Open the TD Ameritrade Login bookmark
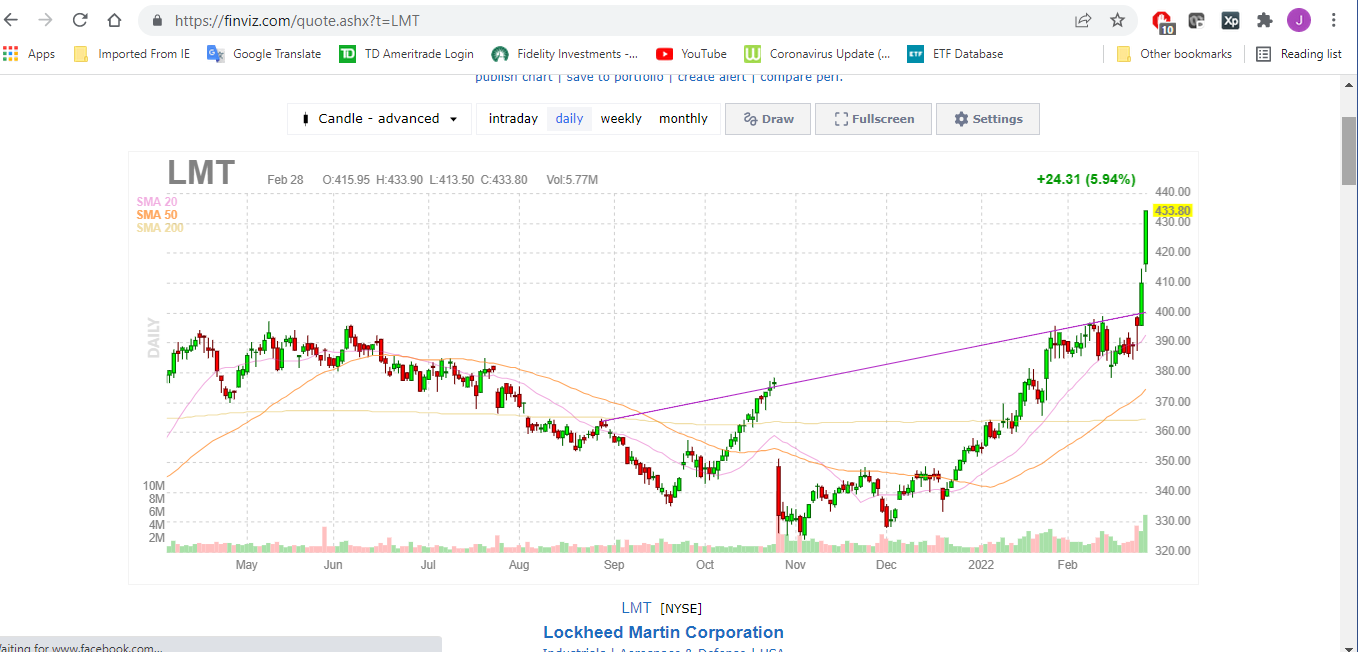1358x652 pixels. click(406, 54)
